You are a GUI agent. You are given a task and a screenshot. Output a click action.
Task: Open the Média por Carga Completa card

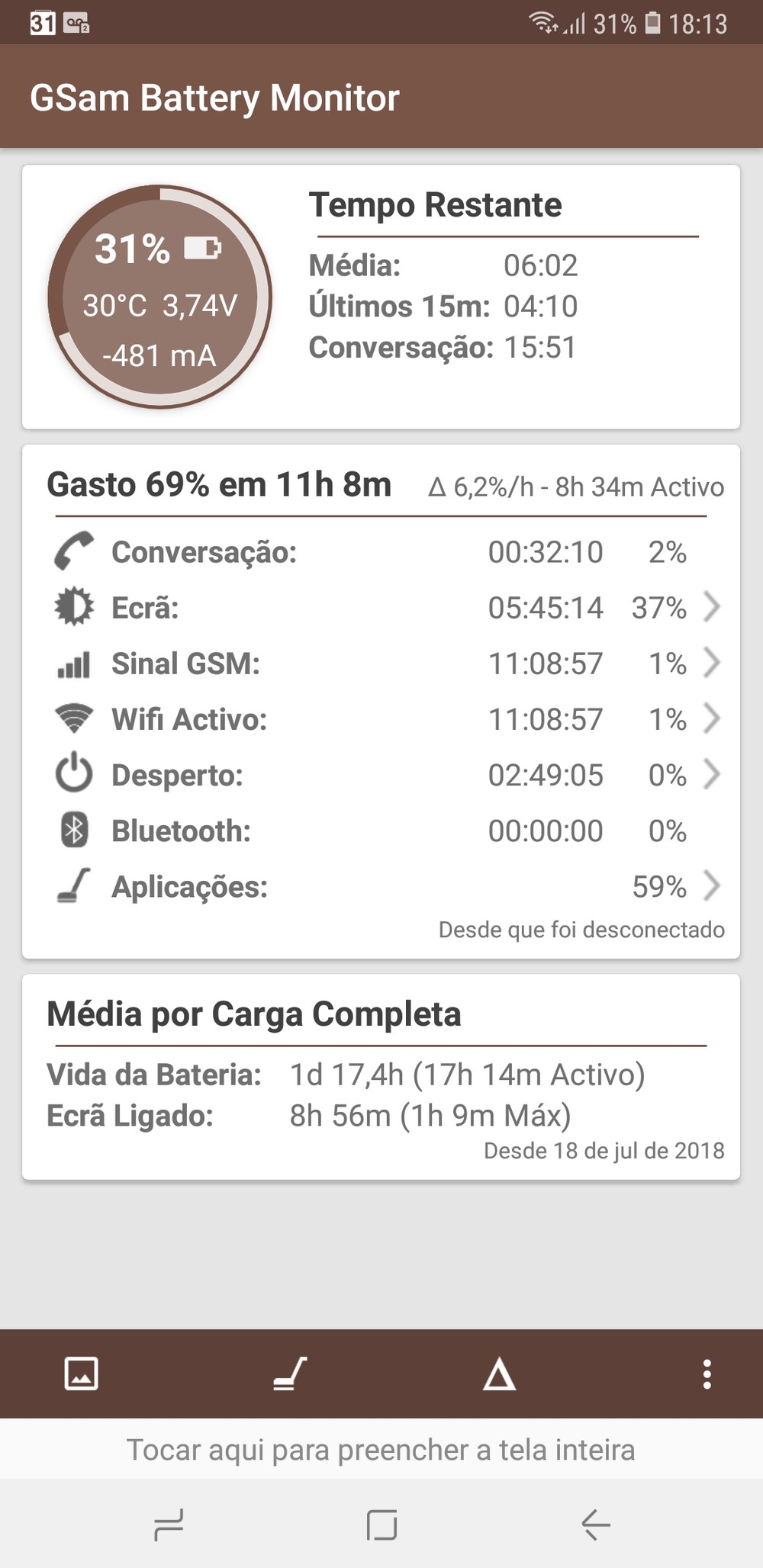[381, 1077]
